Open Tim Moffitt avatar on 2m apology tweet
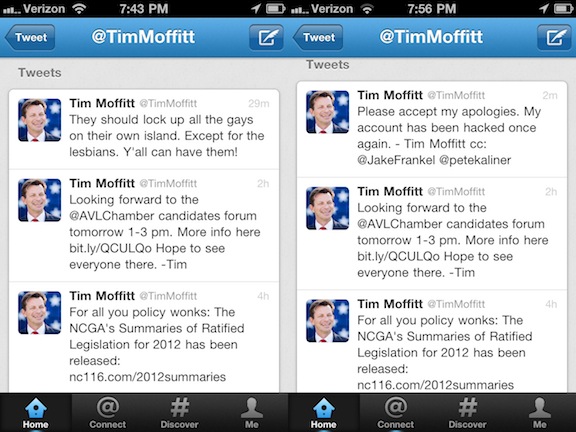This screenshot has width=576, height=432. point(328,112)
